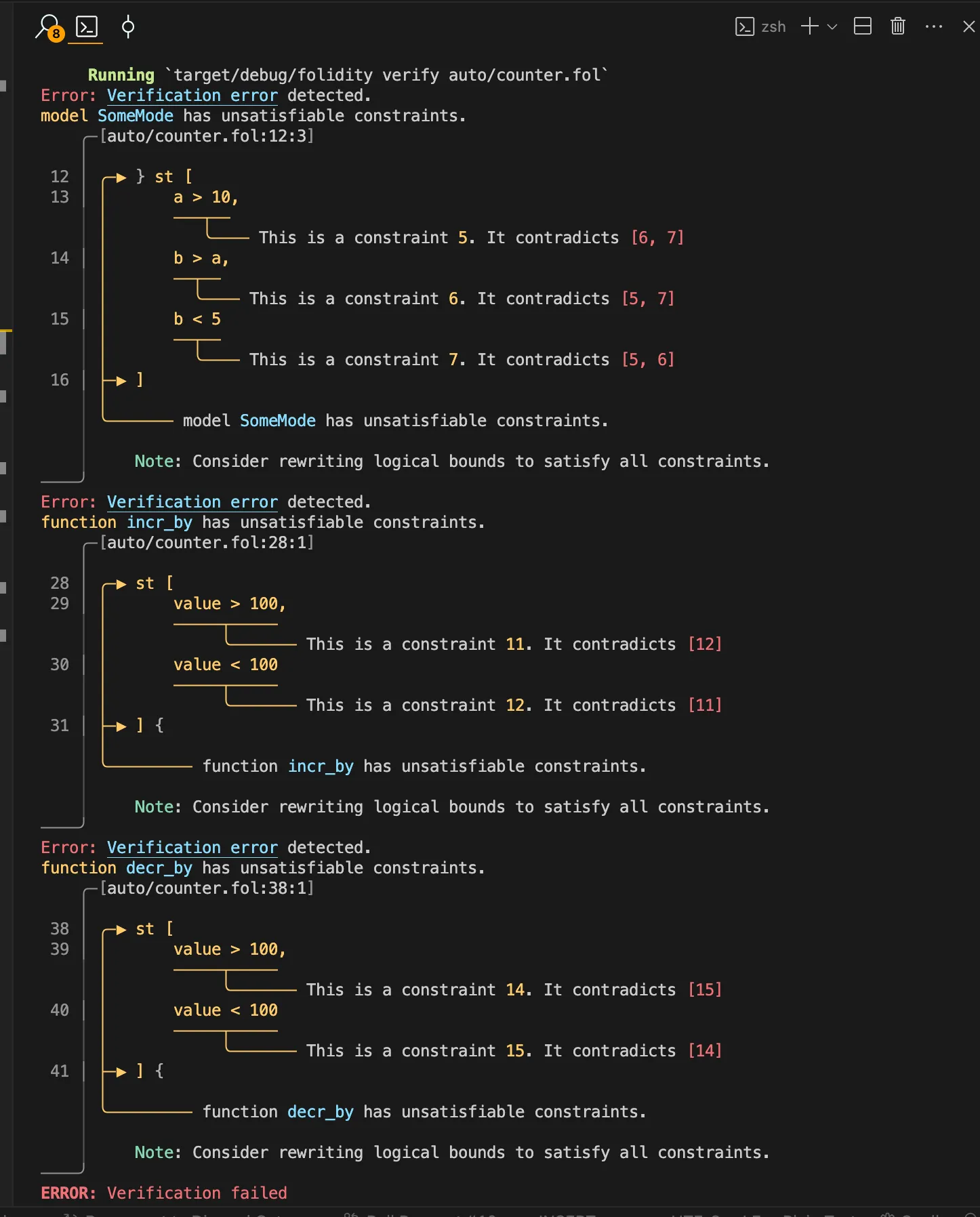Close the terminal panel
This screenshot has height=1217, width=980.
click(968, 26)
